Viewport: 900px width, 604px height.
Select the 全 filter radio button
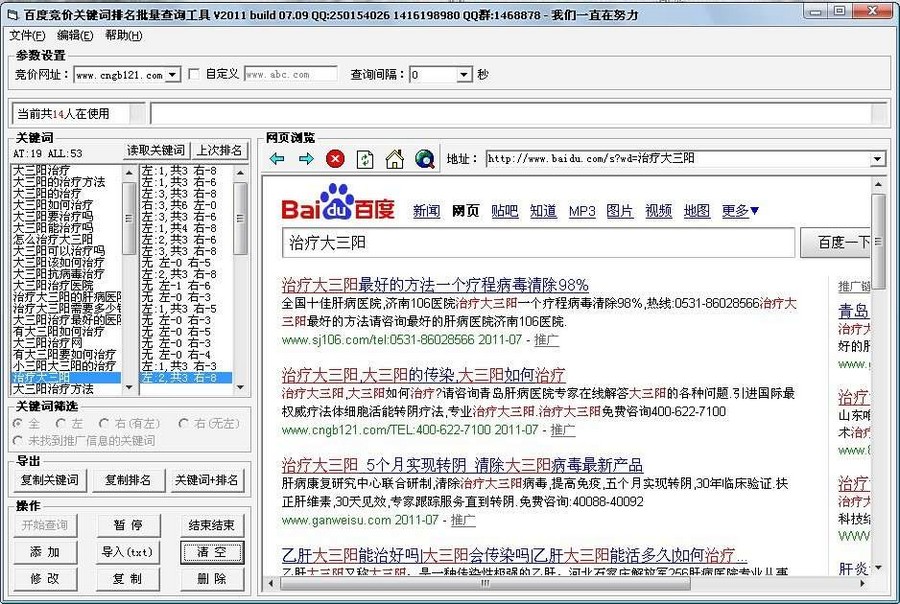click(18, 424)
